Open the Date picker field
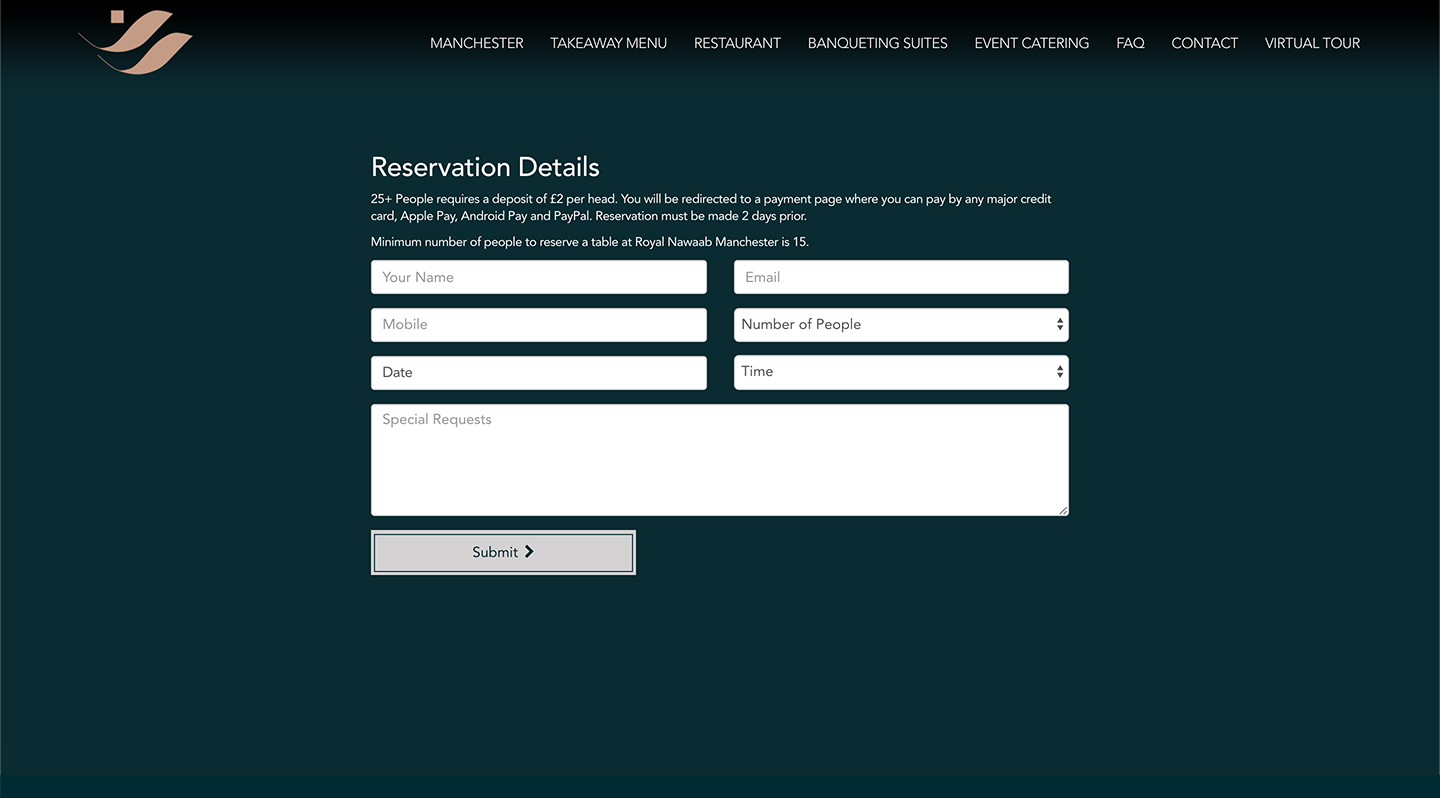The width and height of the screenshot is (1440, 798). (x=538, y=373)
